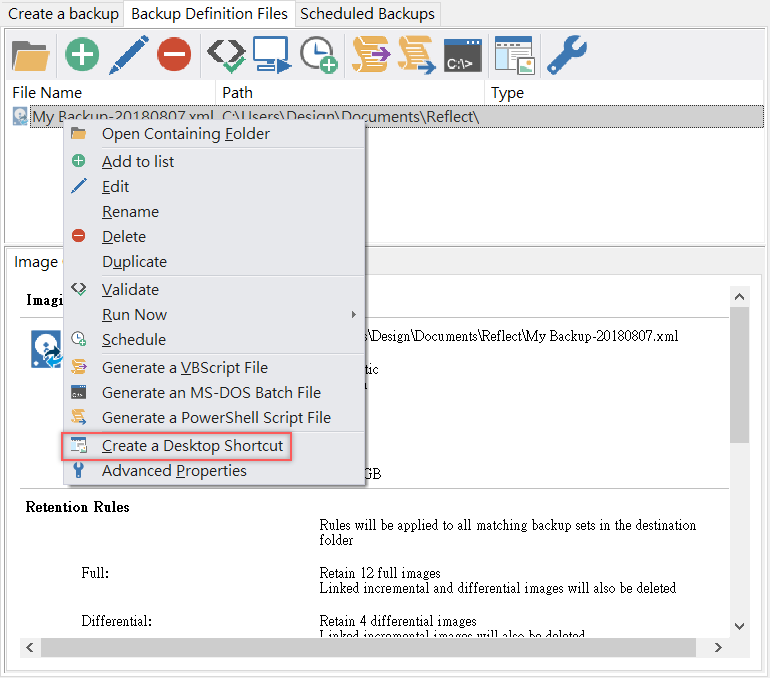Click the Retention Rules heading

78,507
